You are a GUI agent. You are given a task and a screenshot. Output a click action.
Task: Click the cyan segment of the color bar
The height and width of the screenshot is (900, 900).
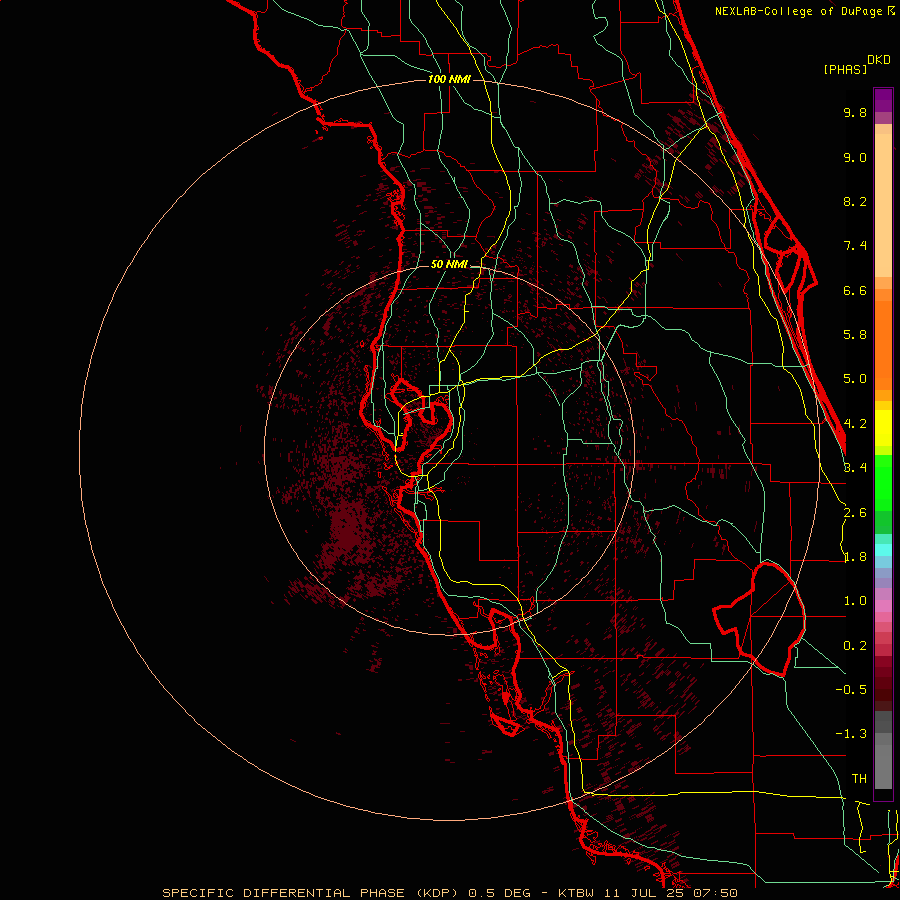(883, 549)
